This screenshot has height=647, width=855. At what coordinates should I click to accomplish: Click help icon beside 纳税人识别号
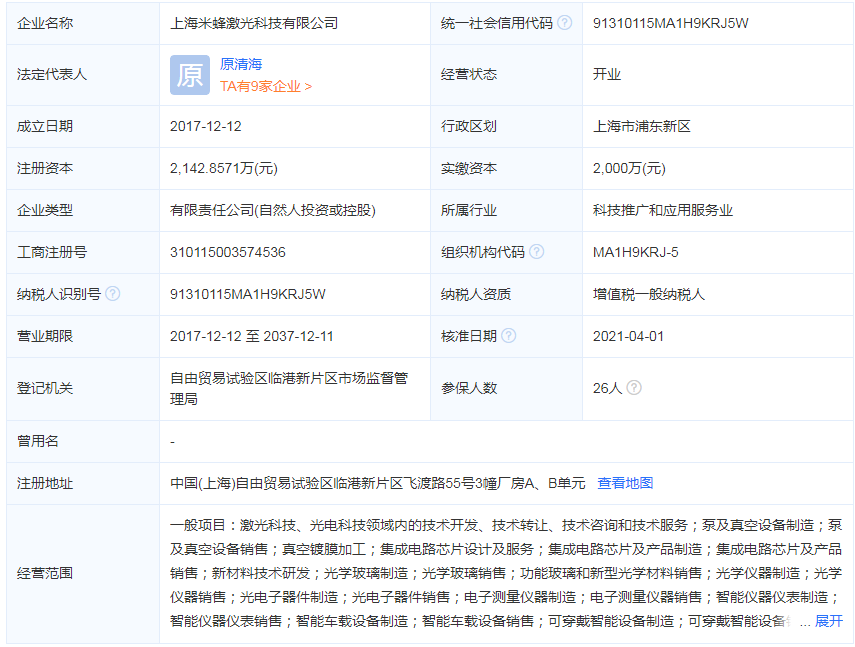pyautogui.click(x=112, y=294)
